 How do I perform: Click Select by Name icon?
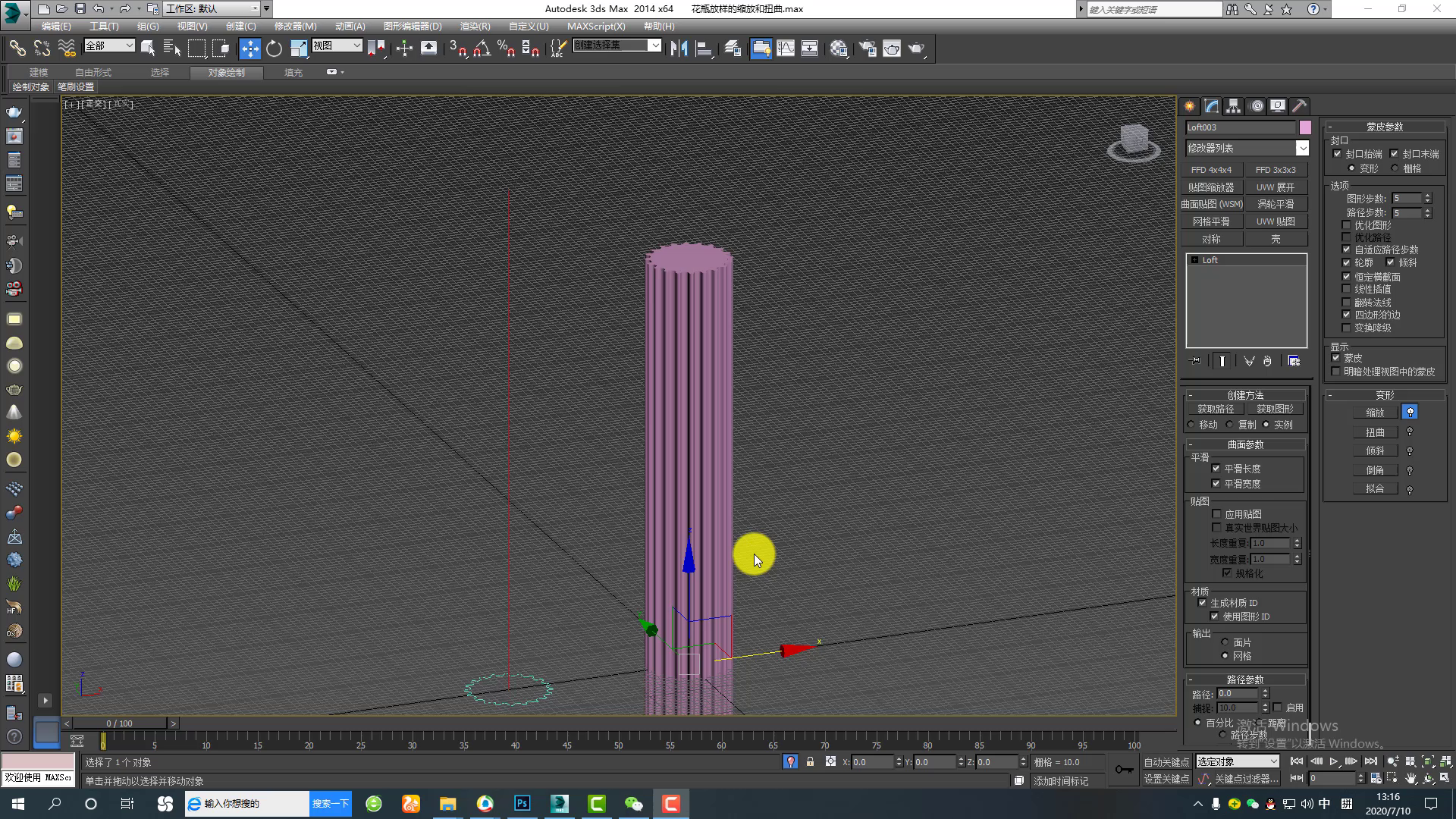click(x=172, y=49)
